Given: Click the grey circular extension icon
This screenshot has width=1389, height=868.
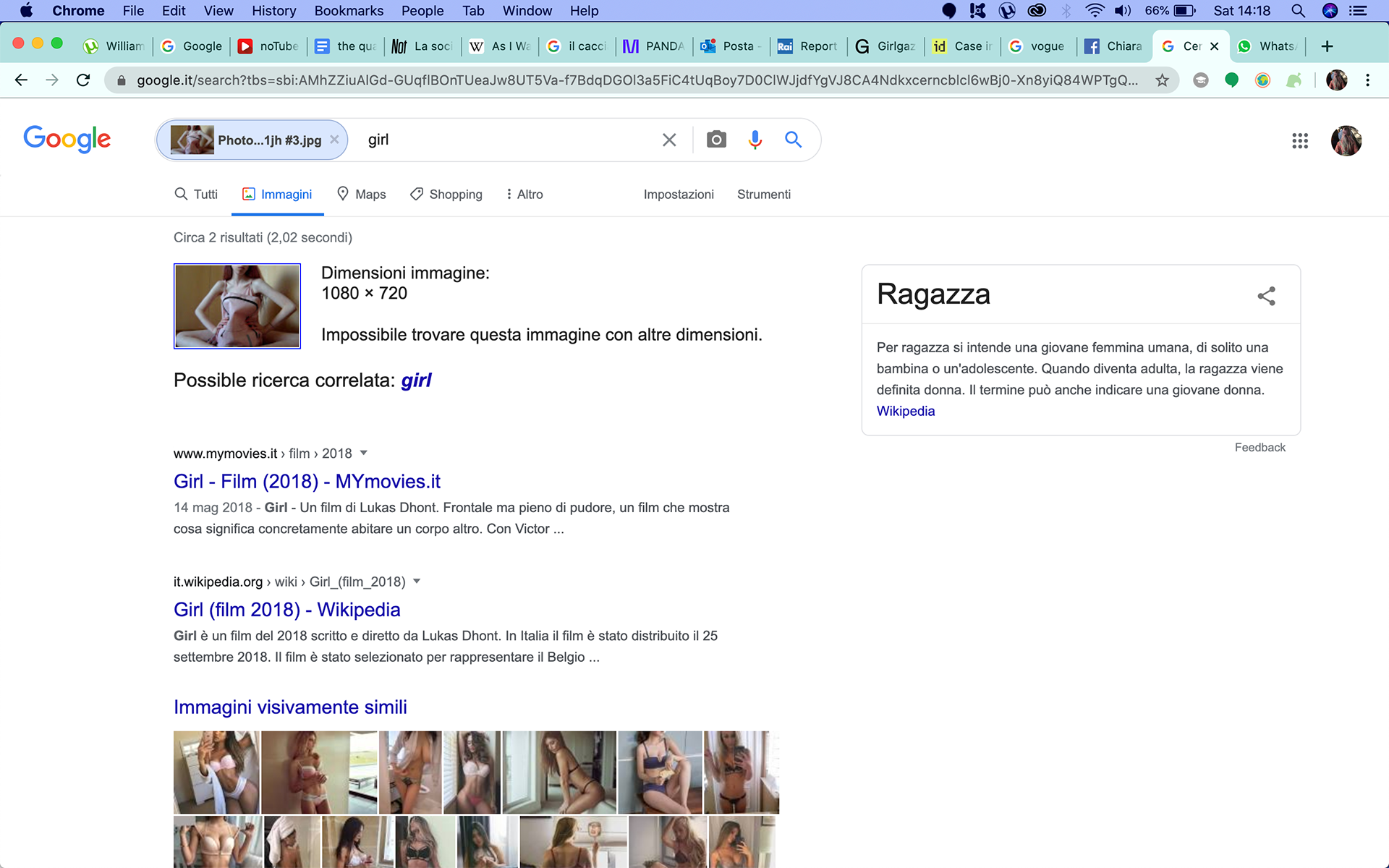Looking at the screenshot, I should coord(1201,80).
